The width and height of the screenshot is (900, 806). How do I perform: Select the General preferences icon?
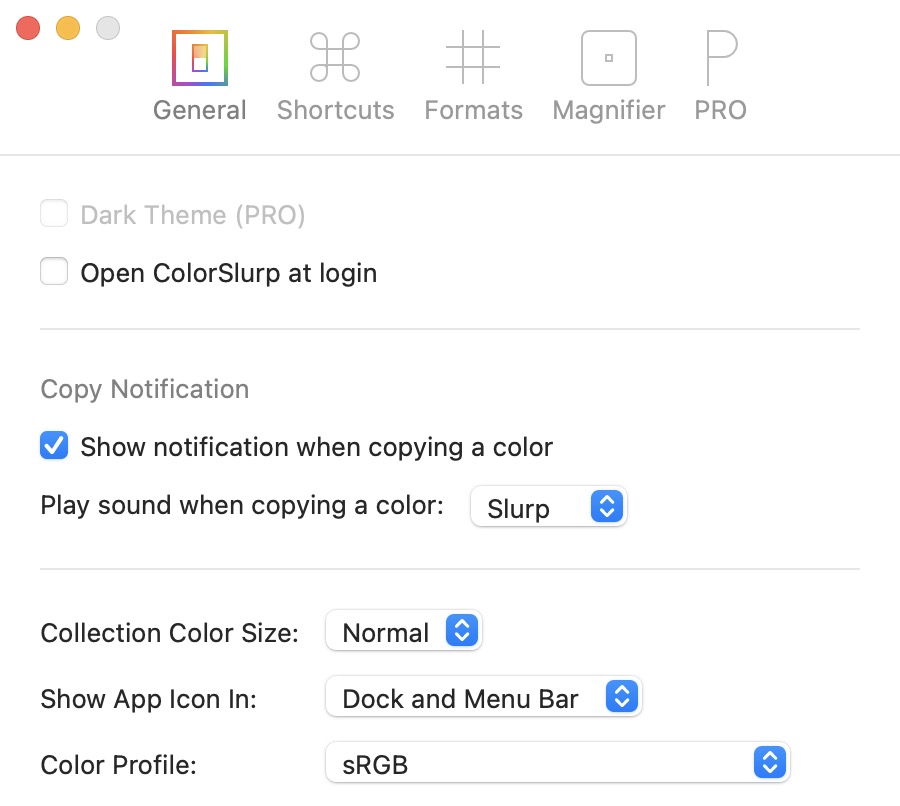tap(200, 57)
